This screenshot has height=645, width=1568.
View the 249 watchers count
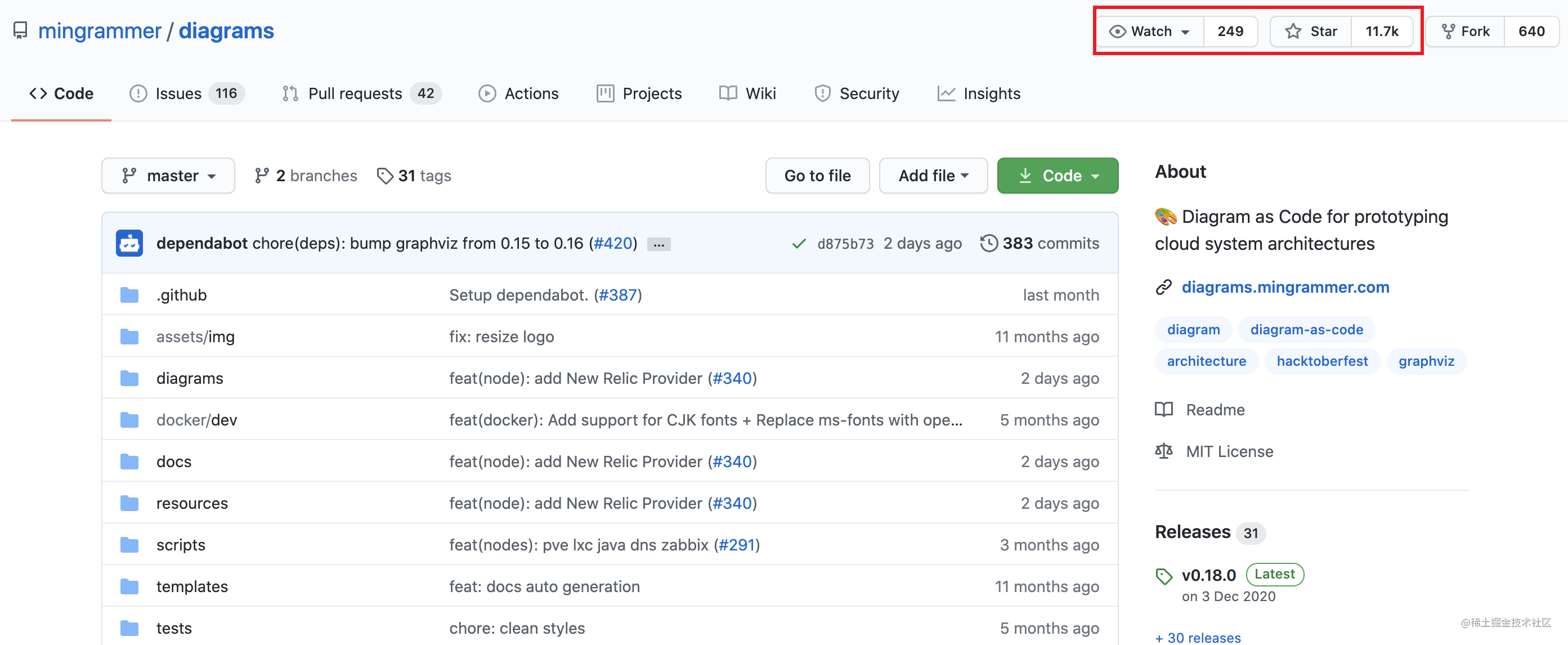point(1230,31)
